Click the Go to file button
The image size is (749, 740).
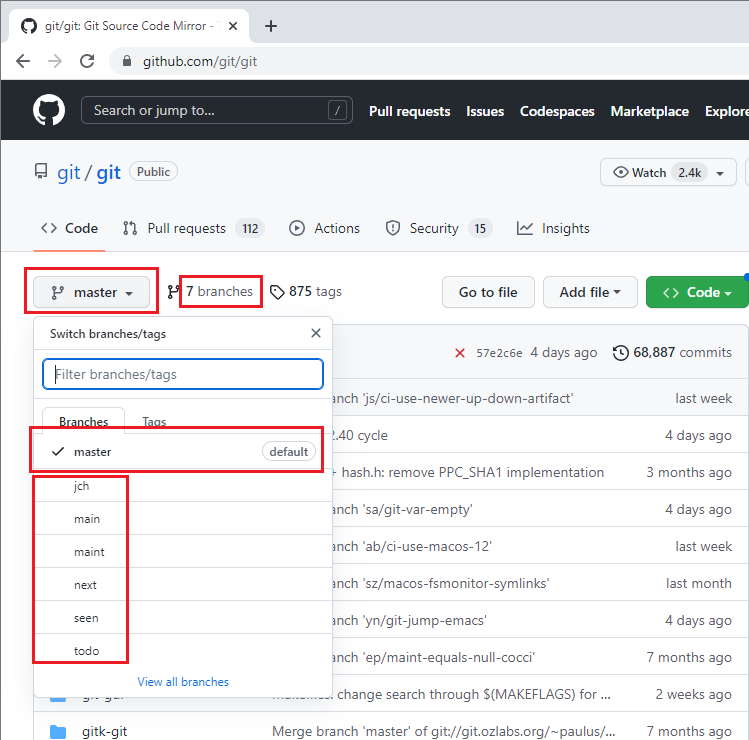[x=488, y=292]
